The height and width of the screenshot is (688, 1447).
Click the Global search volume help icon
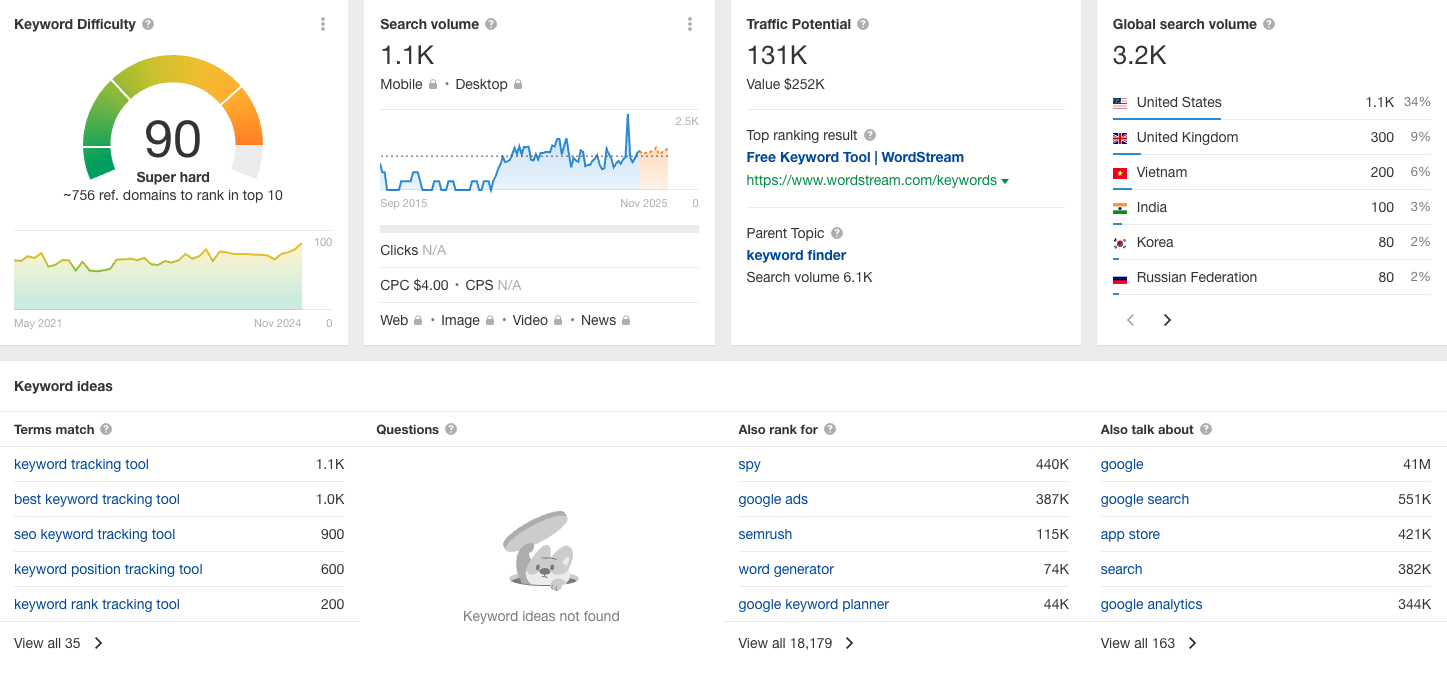coord(1269,23)
